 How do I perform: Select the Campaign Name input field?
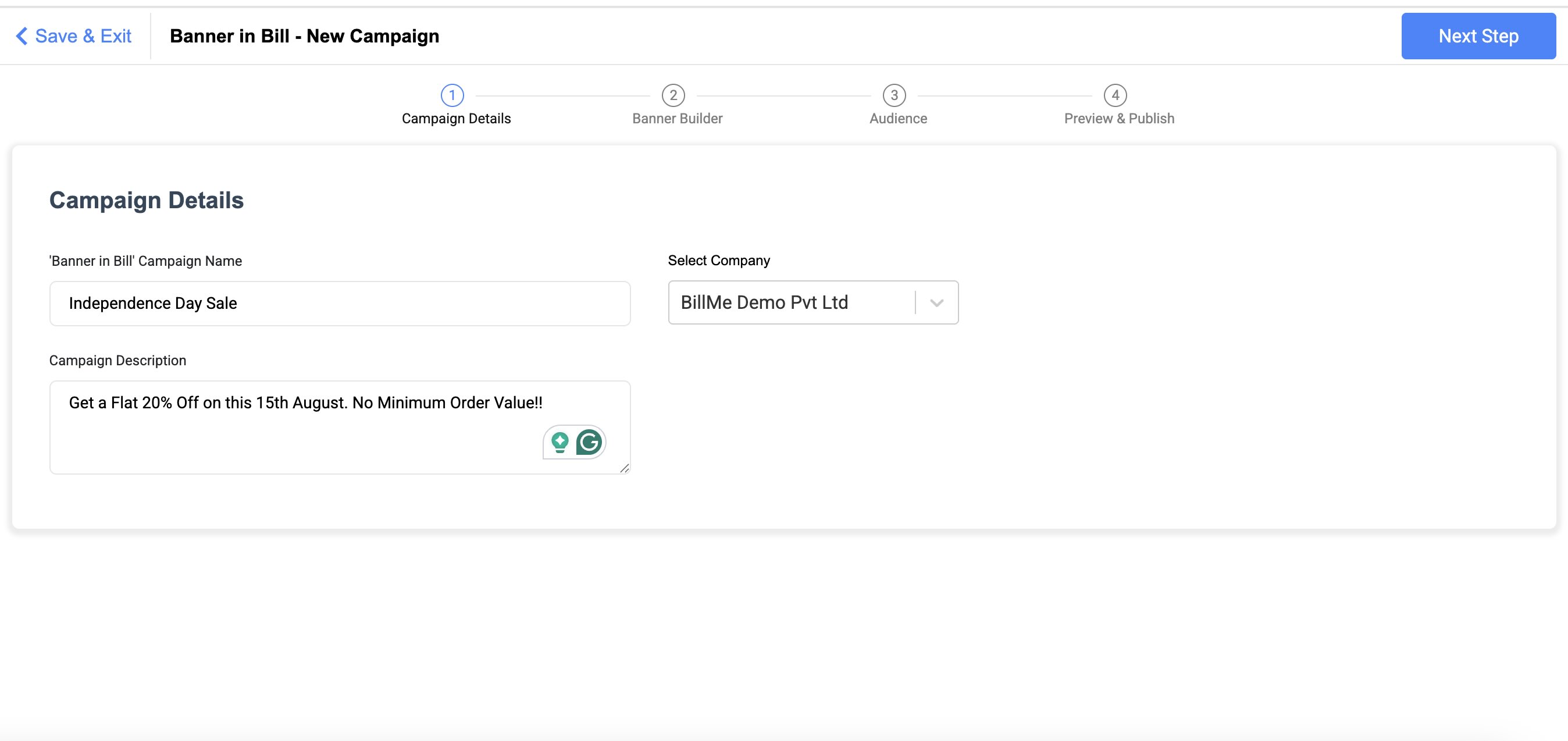click(340, 303)
